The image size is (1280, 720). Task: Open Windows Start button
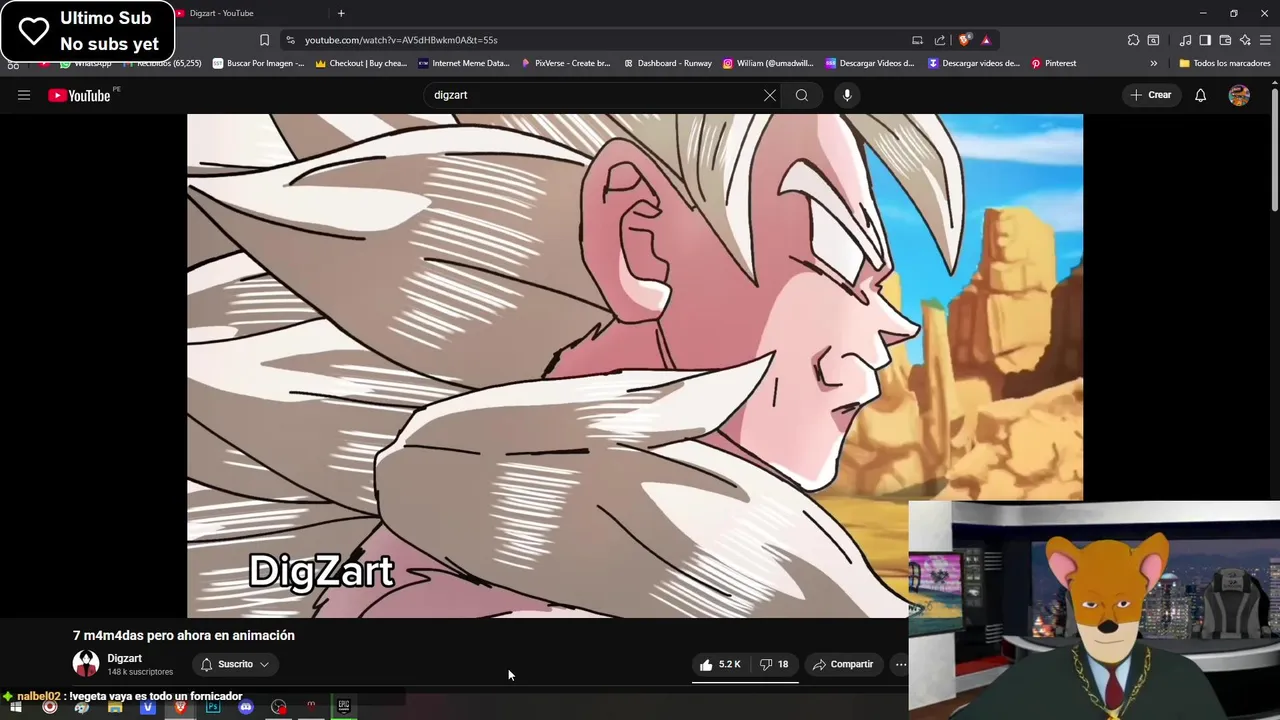(x=16, y=707)
